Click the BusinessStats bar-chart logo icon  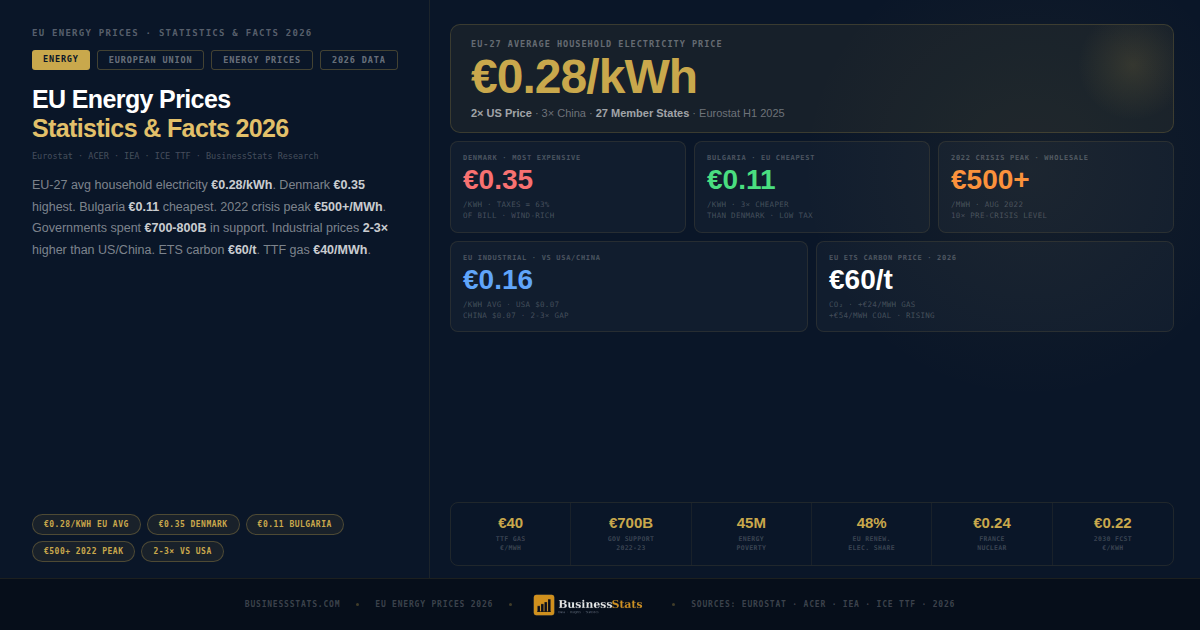(x=544, y=604)
